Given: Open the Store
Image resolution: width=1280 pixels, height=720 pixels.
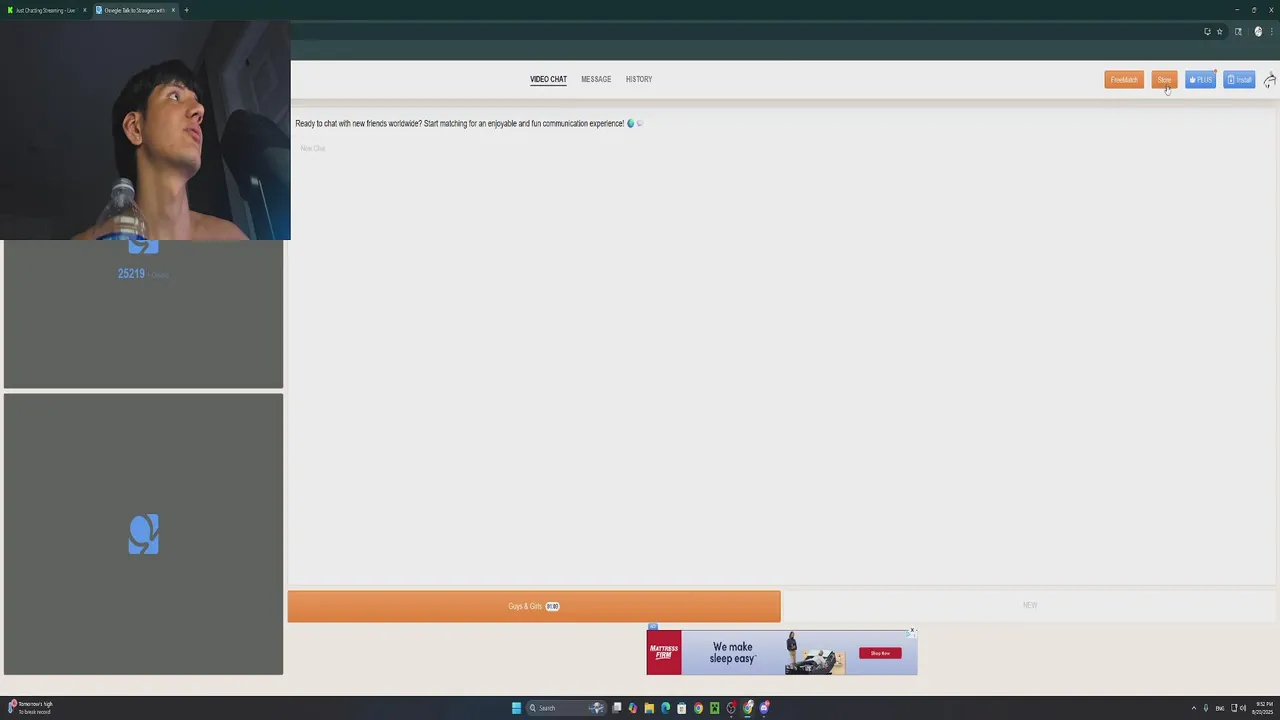Looking at the screenshot, I should [x=1164, y=80].
